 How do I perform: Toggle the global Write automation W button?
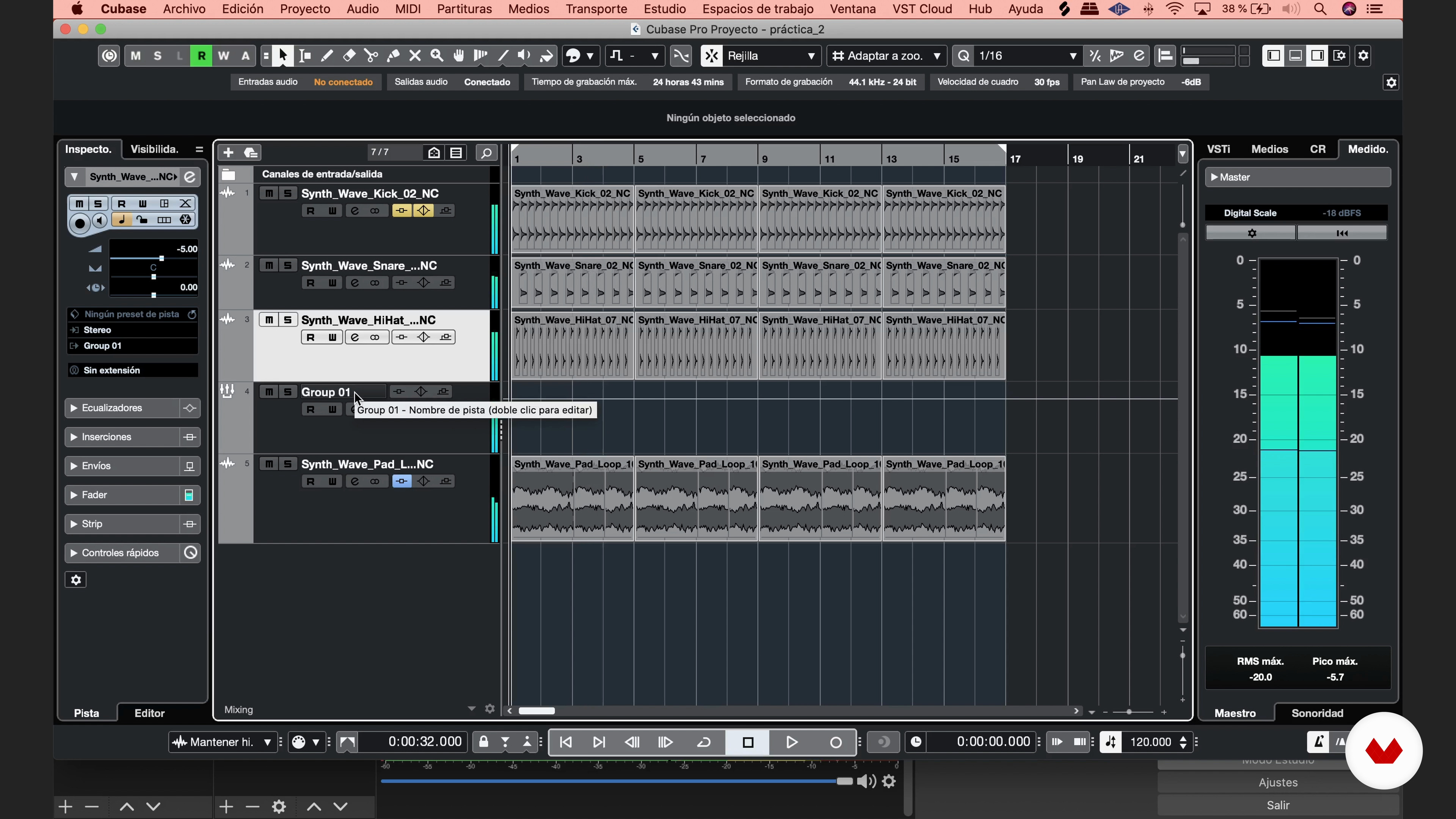(x=223, y=55)
